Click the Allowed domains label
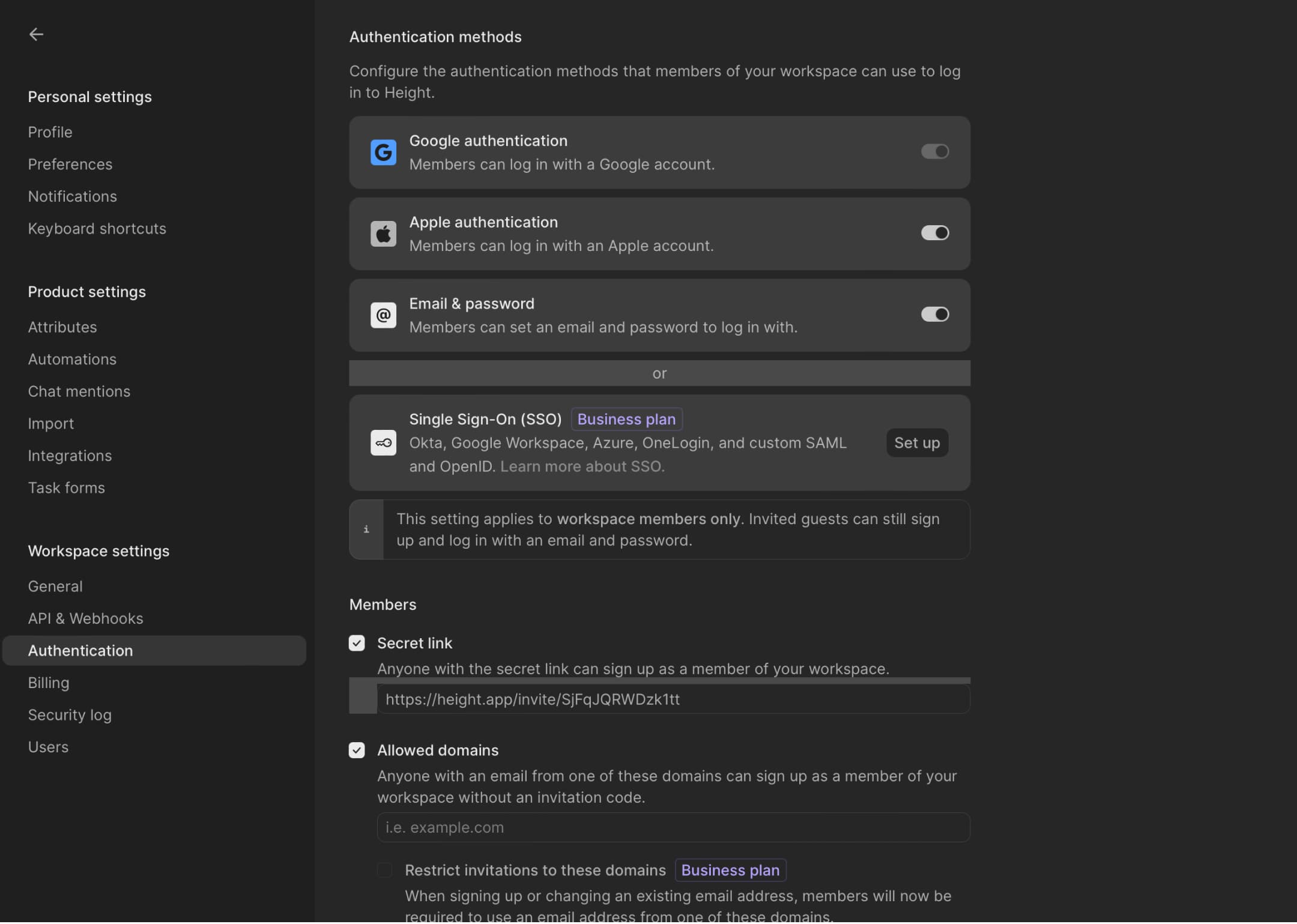 pyautogui.click(x=438, y=751)
